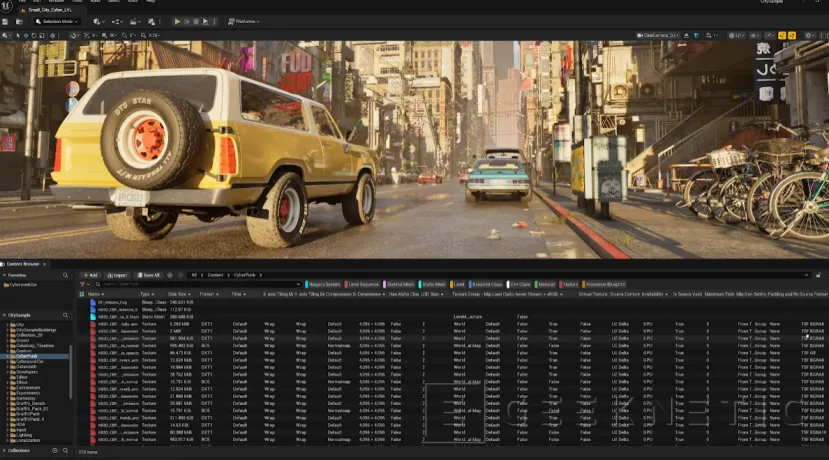Select the Scale gizmo tool
The width and height of the screenshot is (829, 460).
coord(42,35)
